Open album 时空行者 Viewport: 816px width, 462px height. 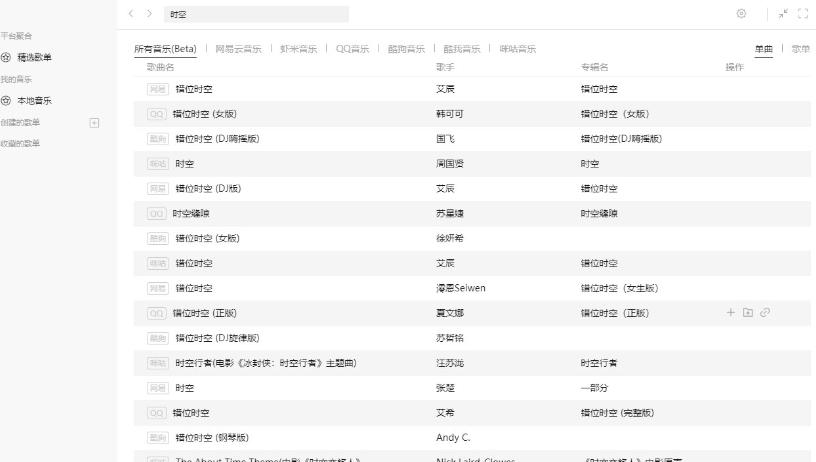[599, 363]
